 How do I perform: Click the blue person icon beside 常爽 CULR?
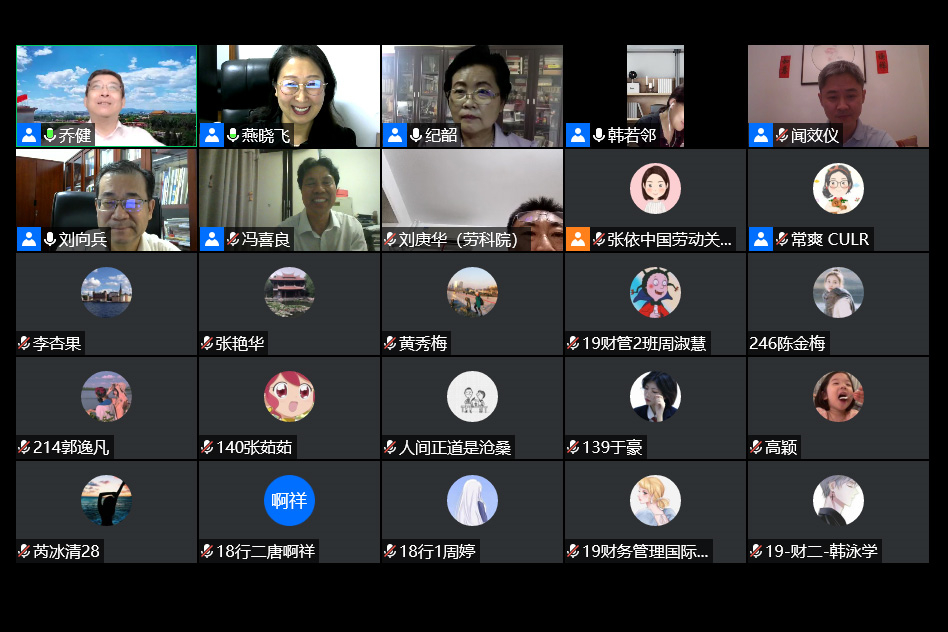click(761, 239)
